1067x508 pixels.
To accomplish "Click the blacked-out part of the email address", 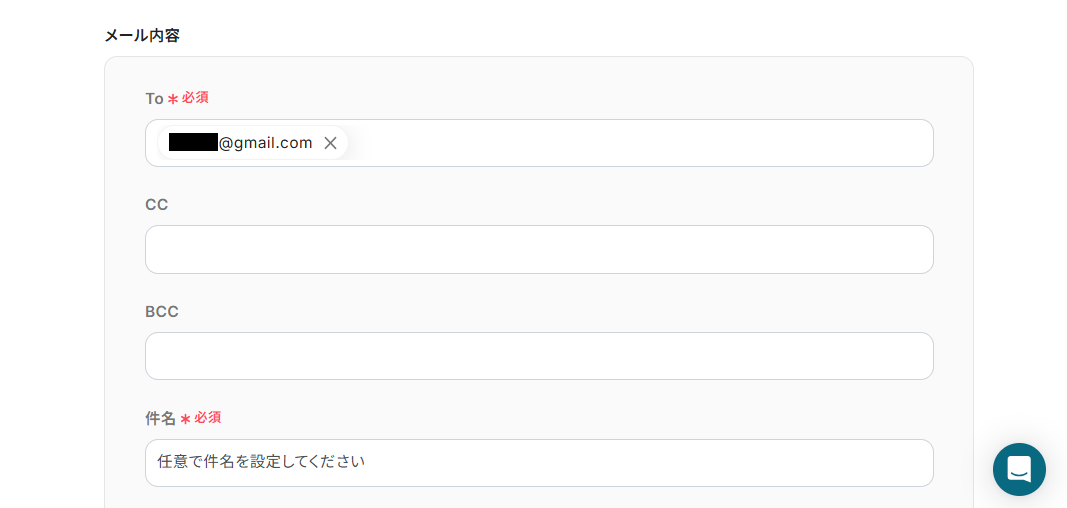I will pos(193,143).
